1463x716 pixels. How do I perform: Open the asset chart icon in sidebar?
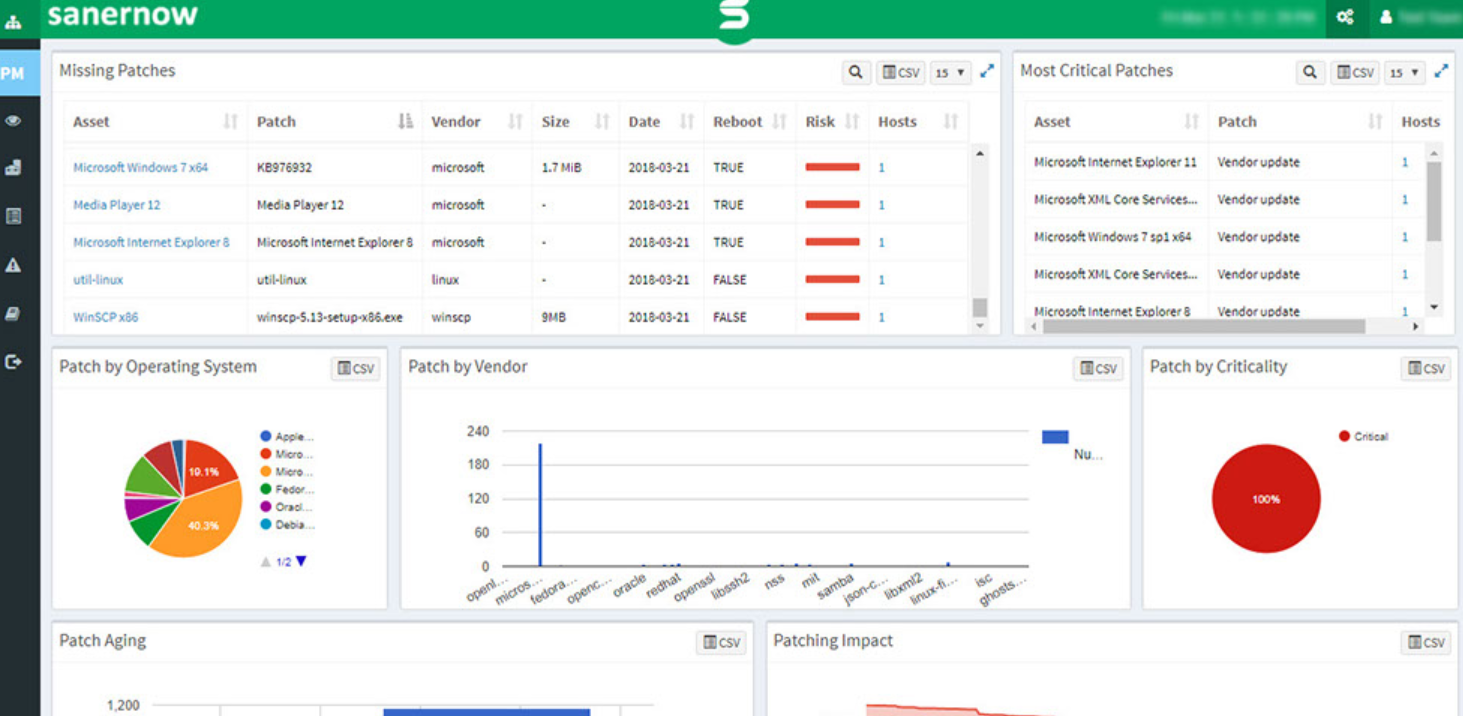coord(13,168)
